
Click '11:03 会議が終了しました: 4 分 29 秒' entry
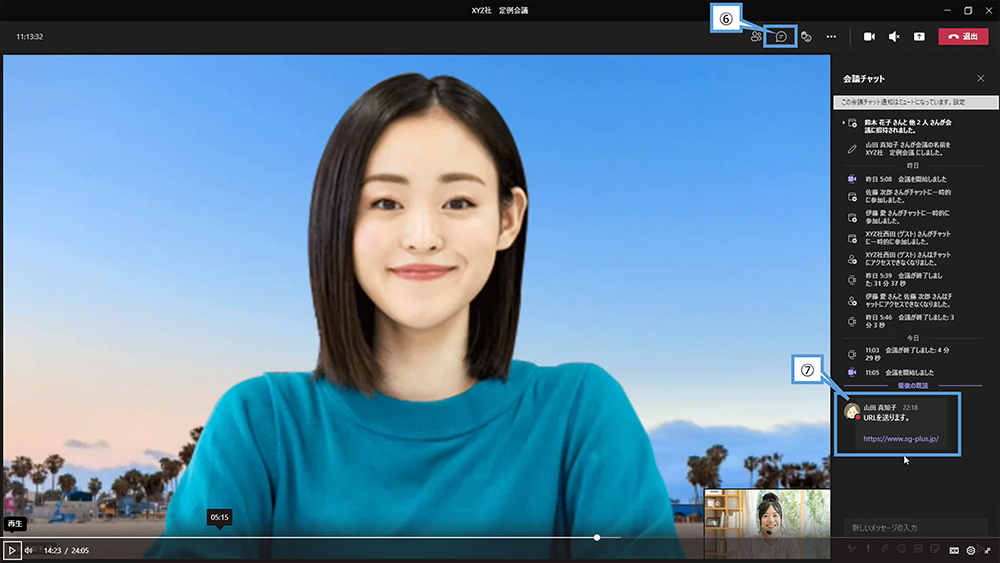(x=907, y=354)
